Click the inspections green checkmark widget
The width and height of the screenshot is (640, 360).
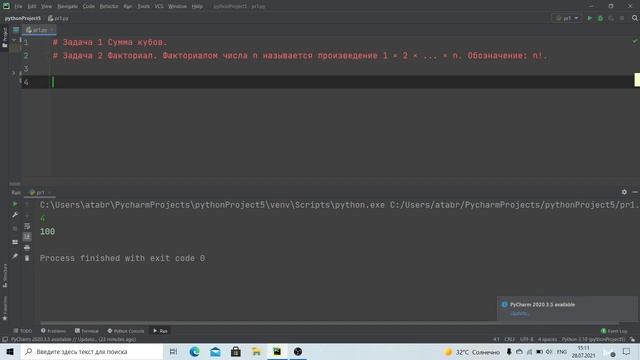pos(635,41)
